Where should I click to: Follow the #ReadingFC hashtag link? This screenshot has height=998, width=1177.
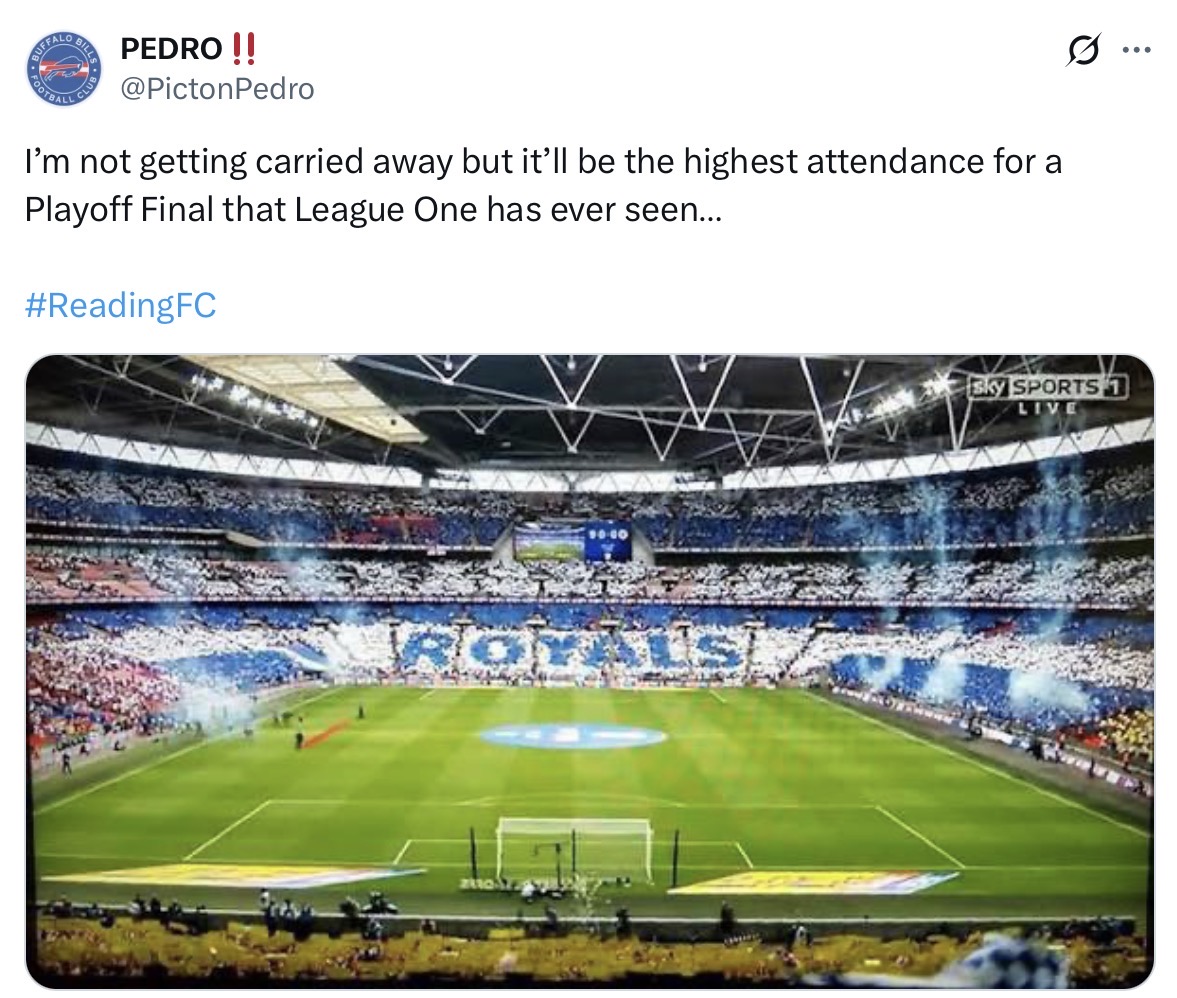119,305
